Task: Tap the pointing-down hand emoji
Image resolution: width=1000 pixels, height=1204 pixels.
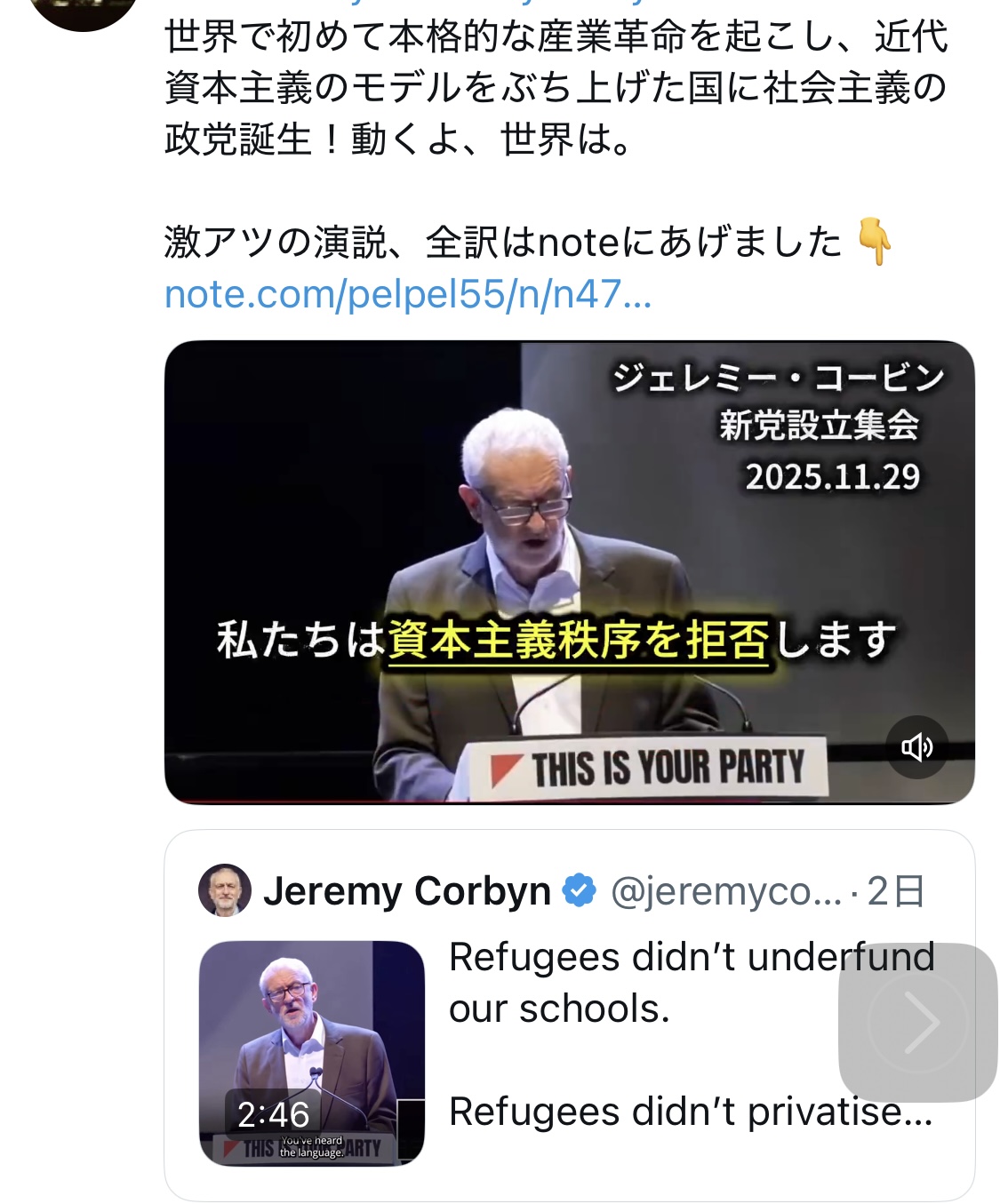Action: point(874,243)
